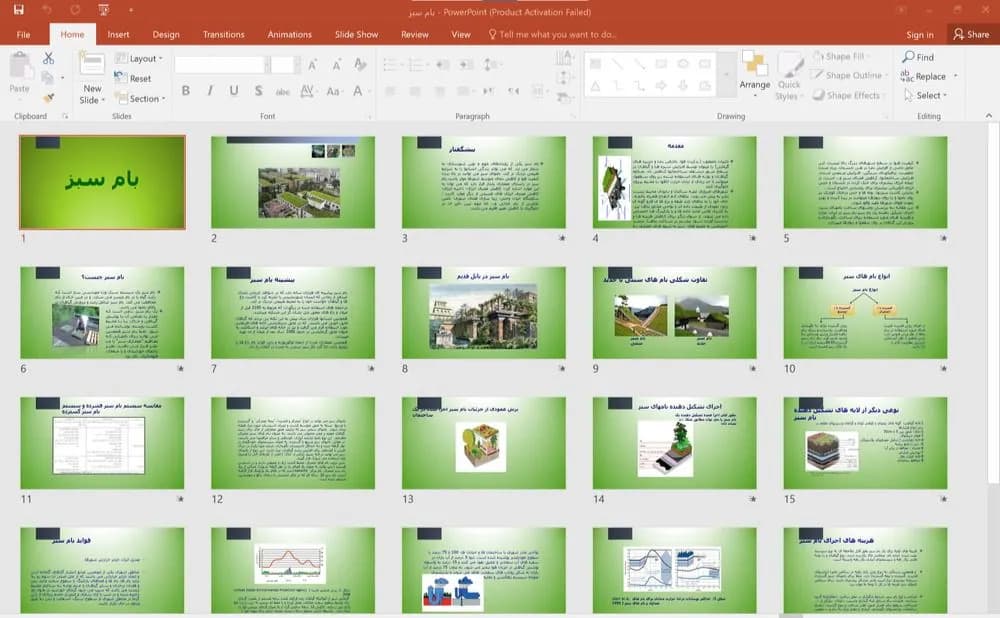Click the Sign in link
Image resolution: width=1000 pixels, height=618 pixels.
(x=920, y=34)
